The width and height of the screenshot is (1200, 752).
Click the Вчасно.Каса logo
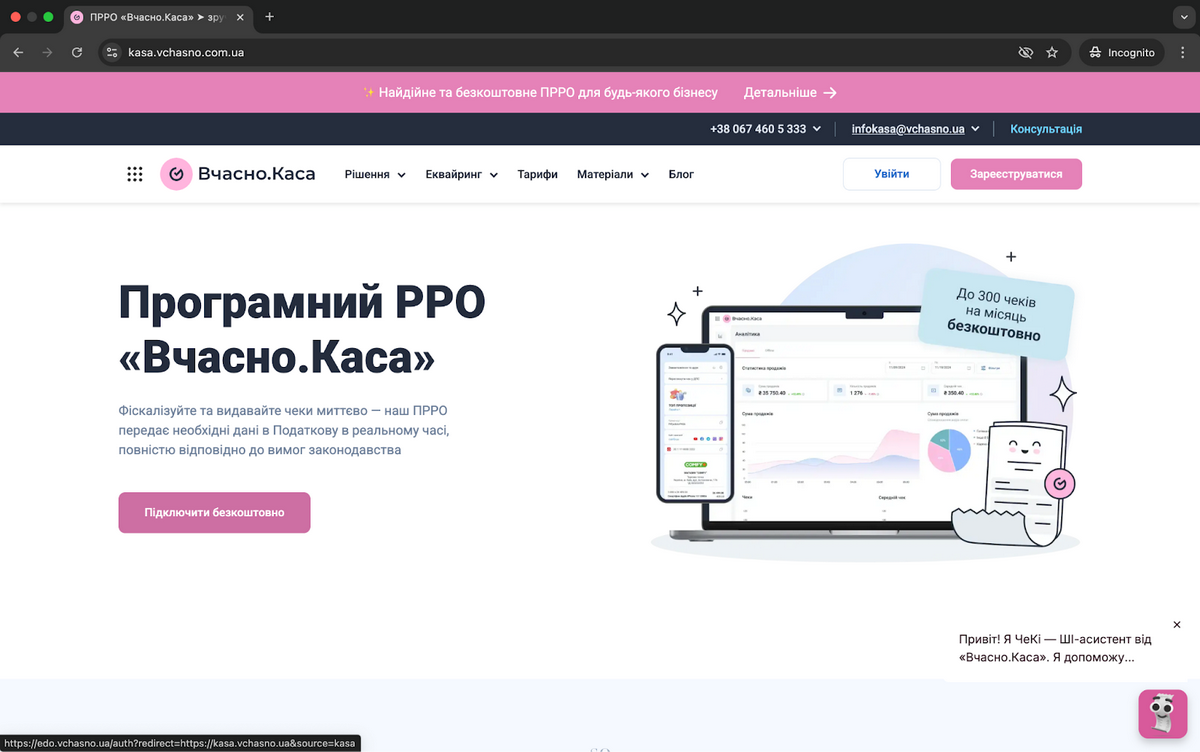click(238, 174)
